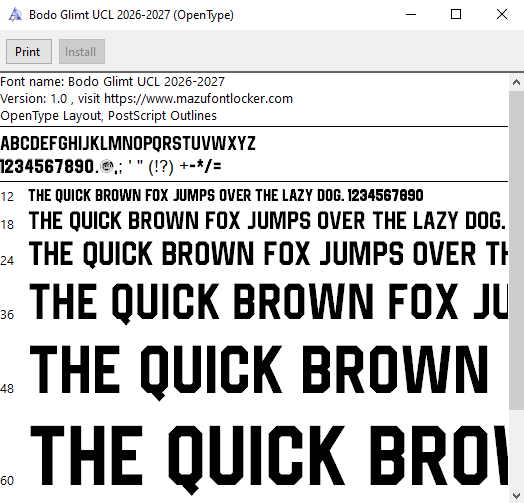Click the scrollbar down arrow
This screenshot has width=524, height=503.
tap(516, 495)
